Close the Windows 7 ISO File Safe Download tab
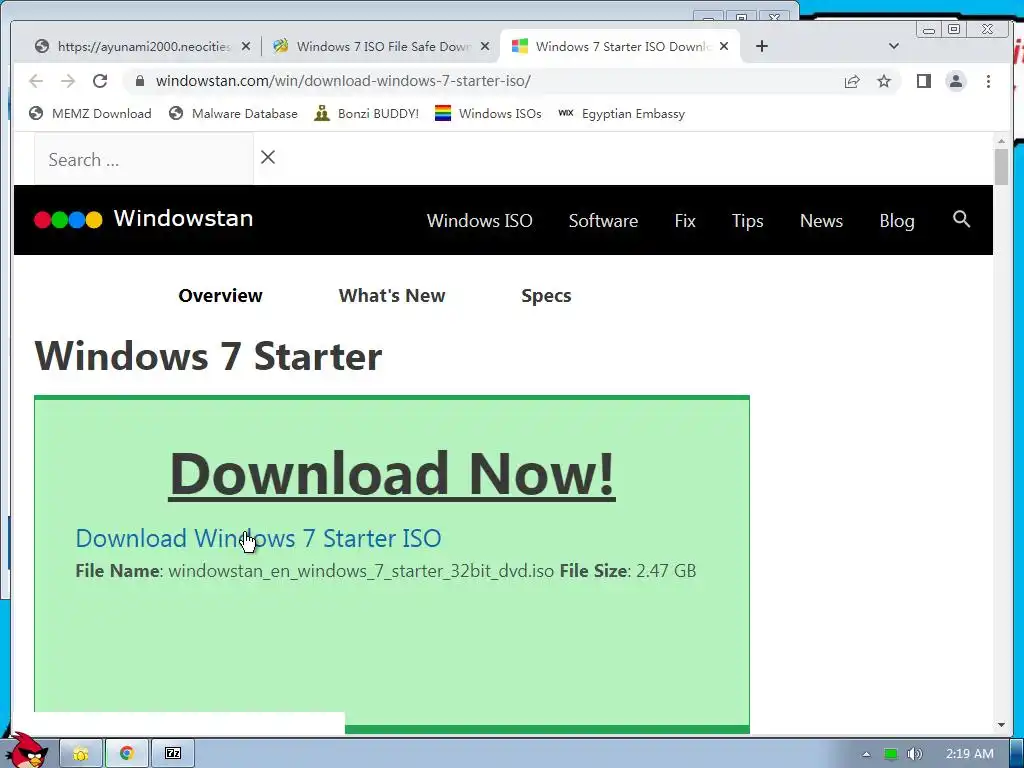The image size is (1024, 768). tap(485, 46)
